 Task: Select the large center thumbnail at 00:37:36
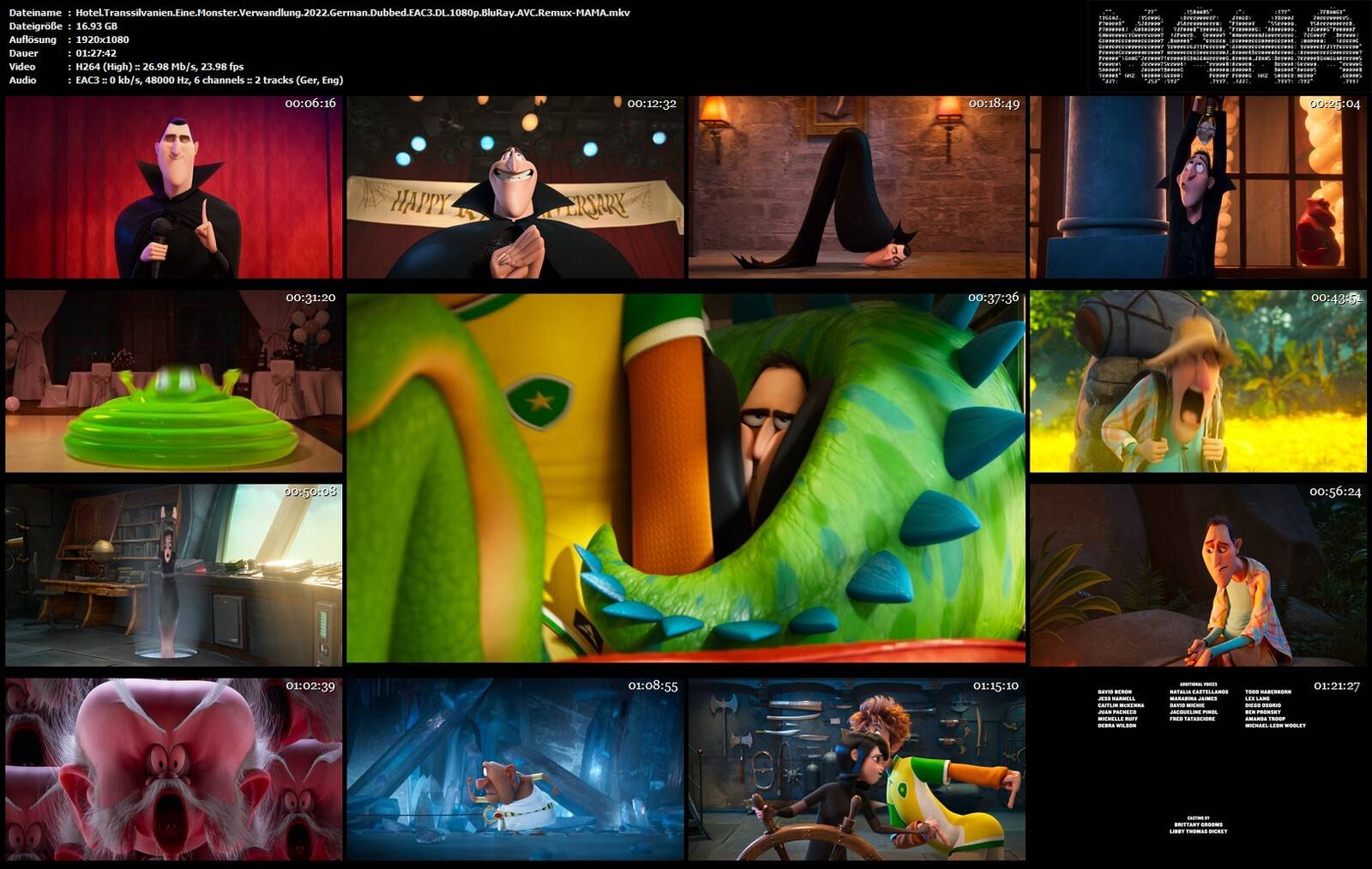tap(686, 478)
